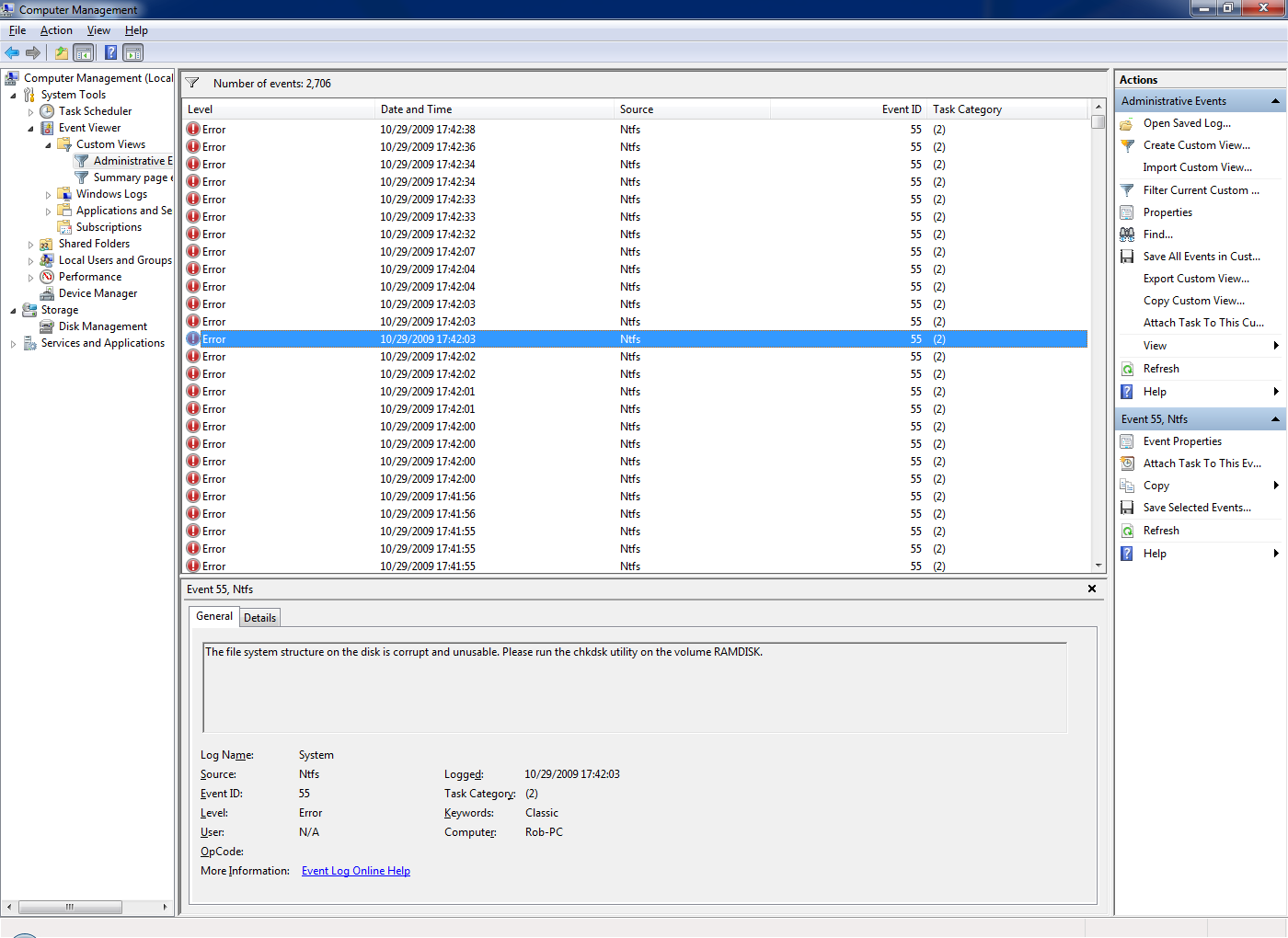Click the filter funnel icon beside event count
This screenshot has width=1288, height=938.
click(x=192, y=84)
